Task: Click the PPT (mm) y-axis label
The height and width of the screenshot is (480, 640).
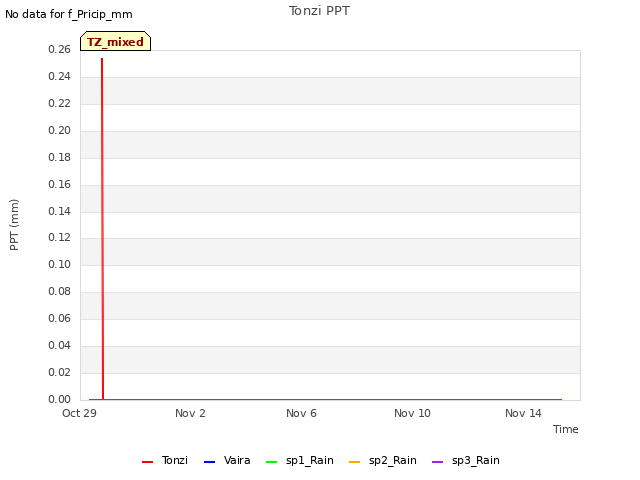Action: (x=14, y=224)
